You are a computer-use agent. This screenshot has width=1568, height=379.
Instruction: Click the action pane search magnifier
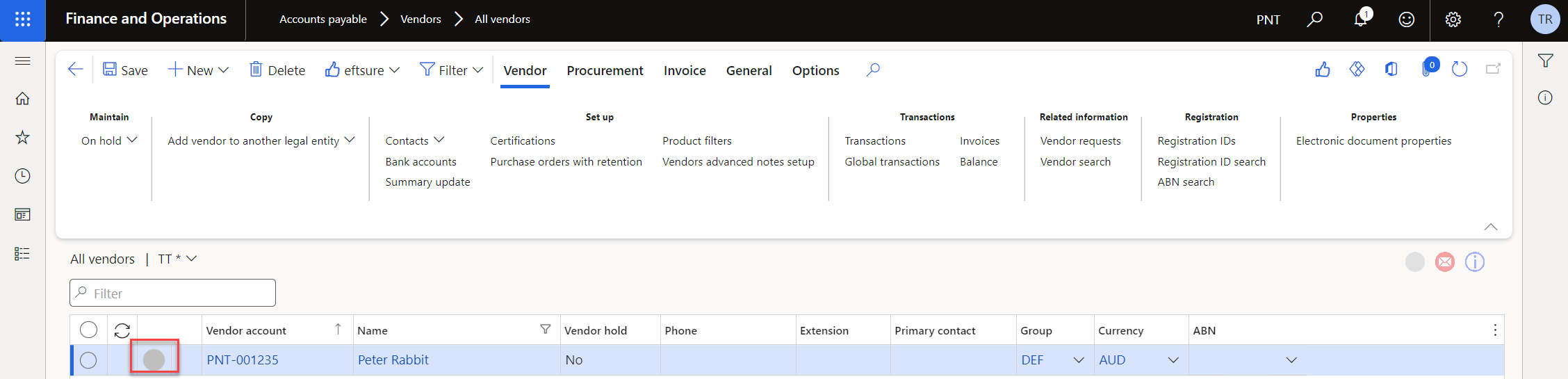[x=873, y=70]
